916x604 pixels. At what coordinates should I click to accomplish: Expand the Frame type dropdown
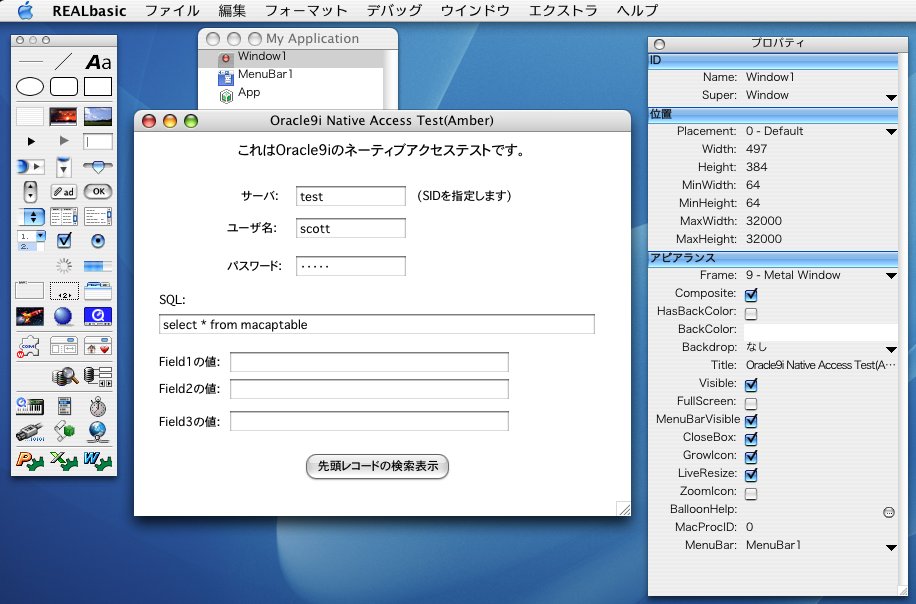pos(891,276)
